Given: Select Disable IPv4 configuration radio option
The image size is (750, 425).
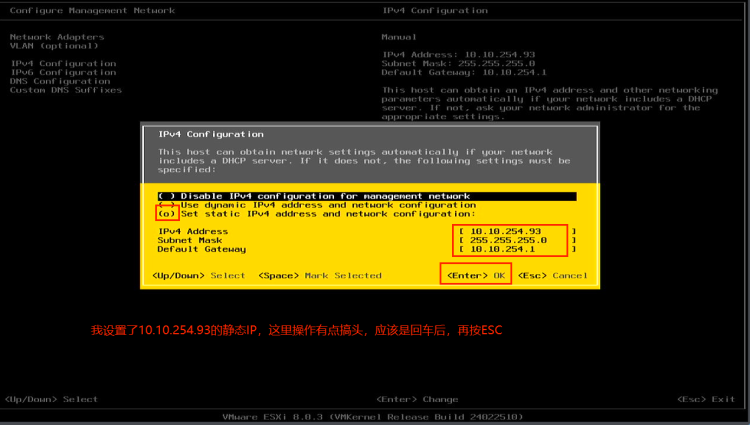Looking at the screenshot, I should 367,196.
